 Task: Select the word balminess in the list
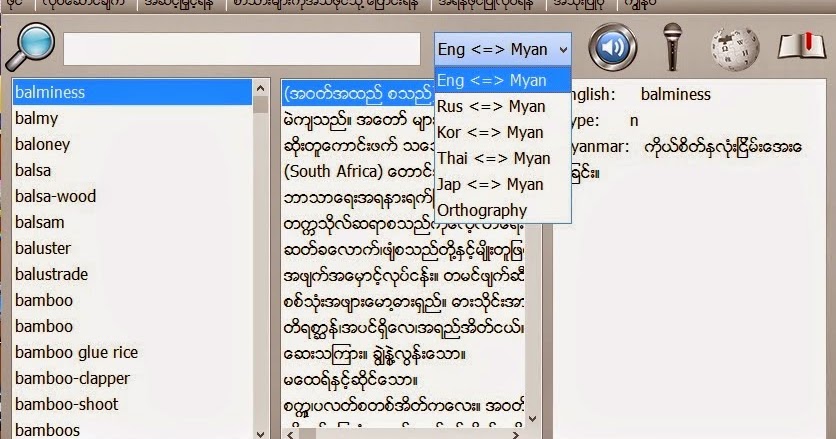tap(132, 92)
